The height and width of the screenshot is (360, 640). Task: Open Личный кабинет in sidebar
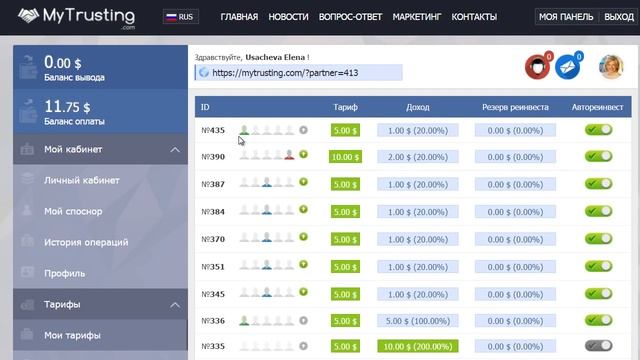[100, 180]
